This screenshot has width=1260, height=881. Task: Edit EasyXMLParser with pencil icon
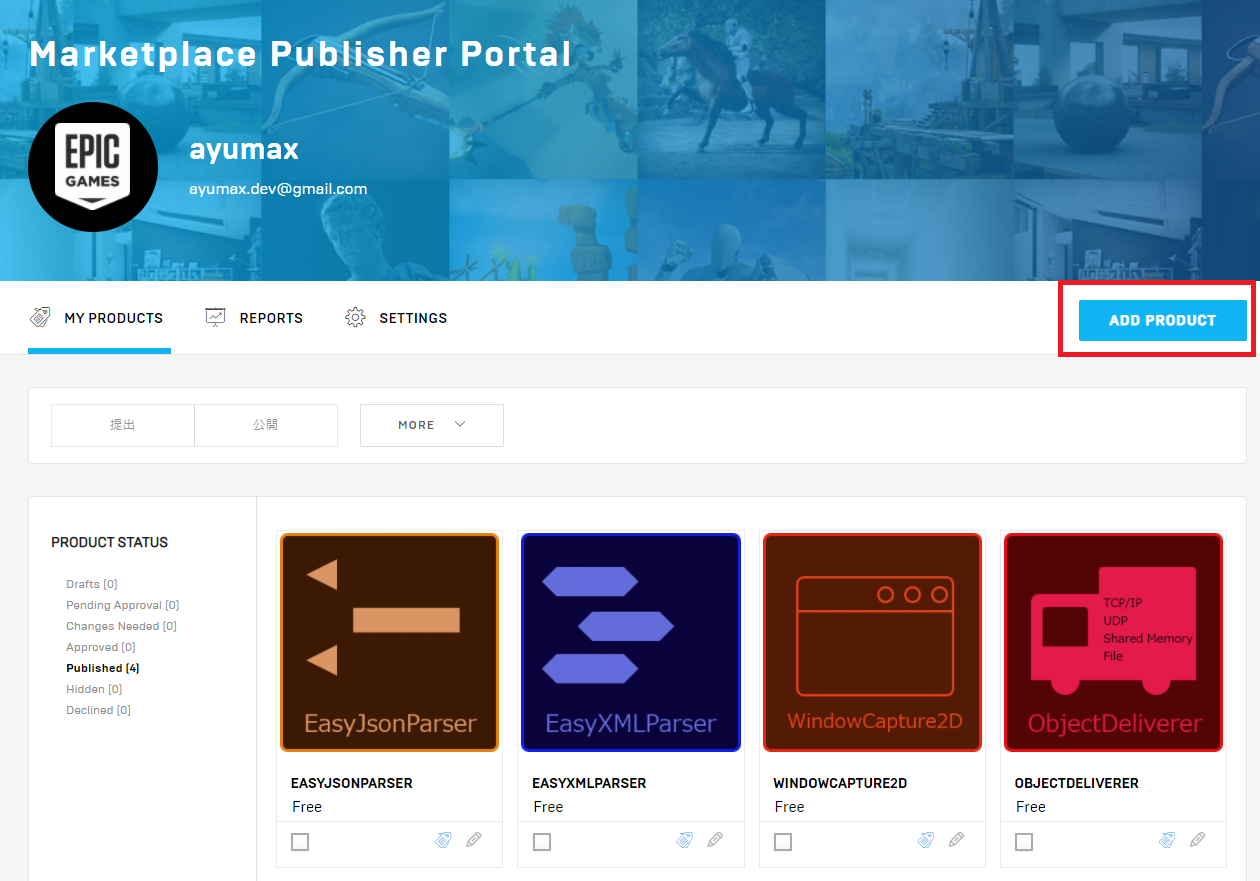[715, 840]
